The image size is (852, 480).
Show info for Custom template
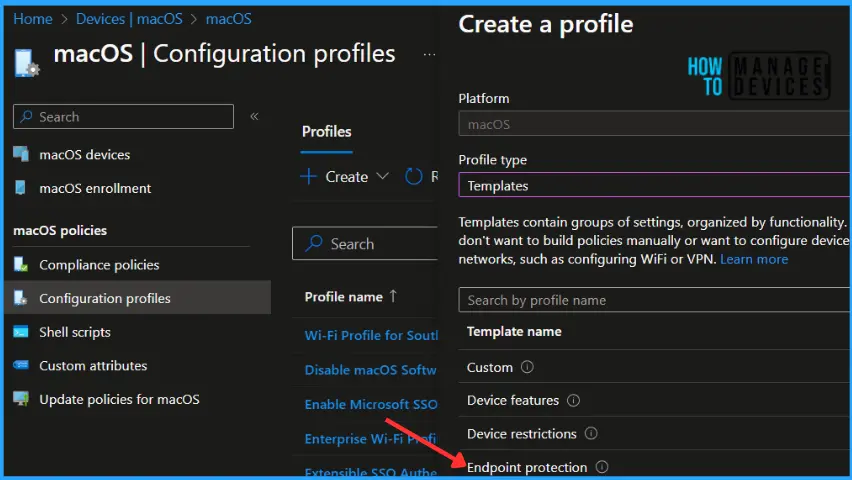[527, 367]
